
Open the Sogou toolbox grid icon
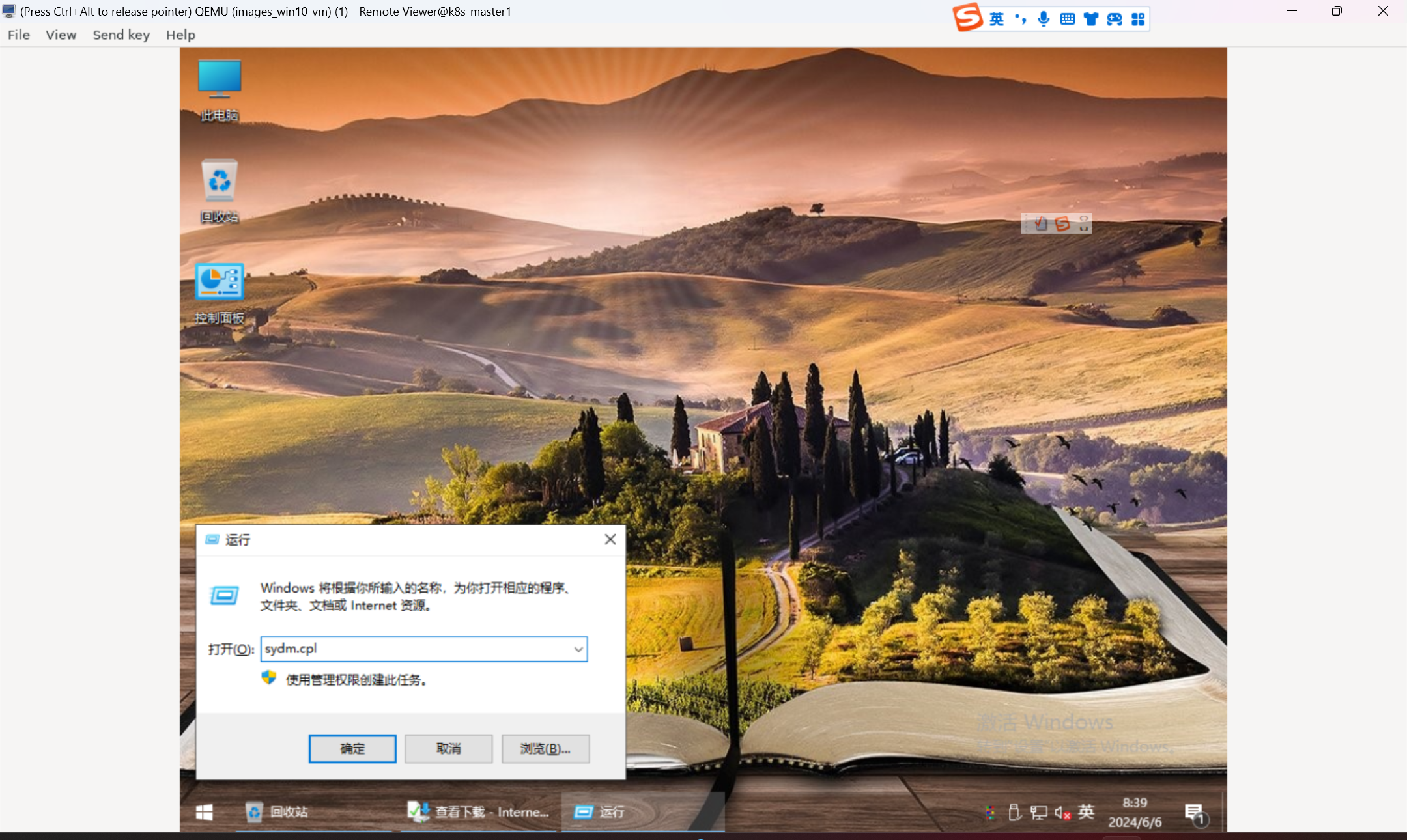(1138, 19)
